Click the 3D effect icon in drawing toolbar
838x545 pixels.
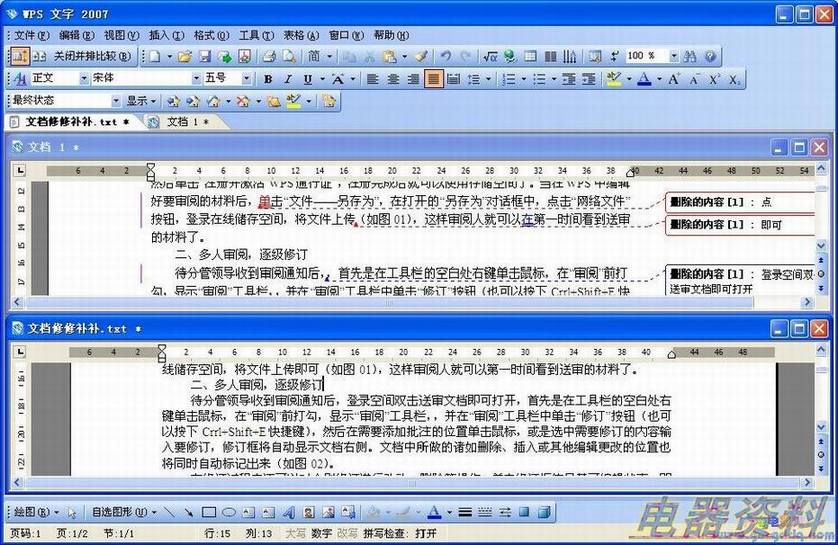tap(544, 512)
